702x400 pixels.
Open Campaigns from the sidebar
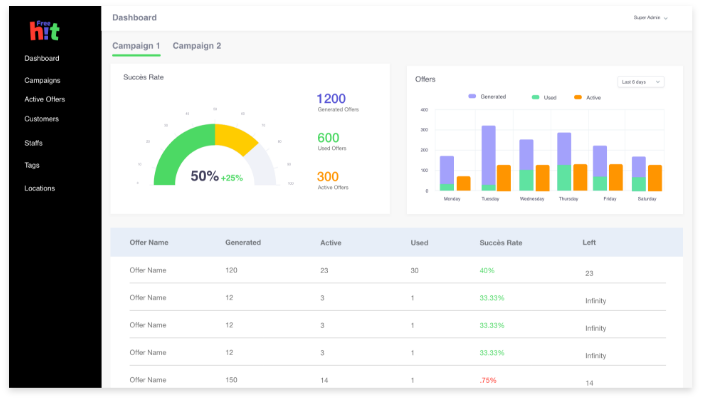click(x=42, y=80)
